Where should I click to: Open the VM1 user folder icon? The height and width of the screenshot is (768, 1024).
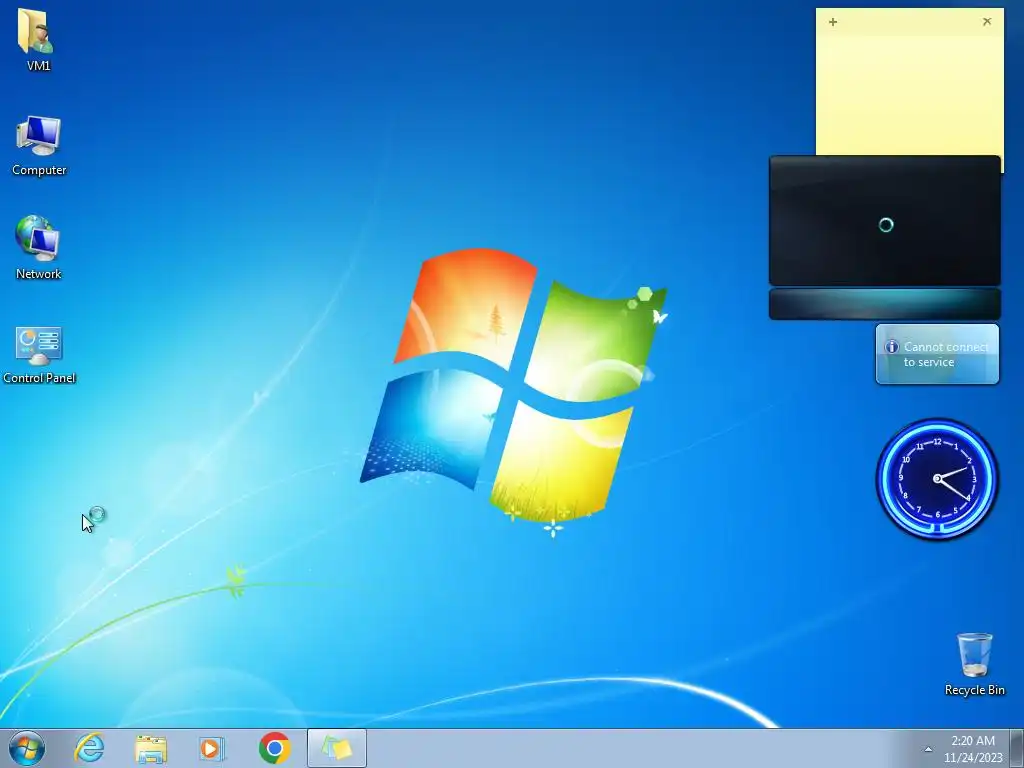pos(37,39)
